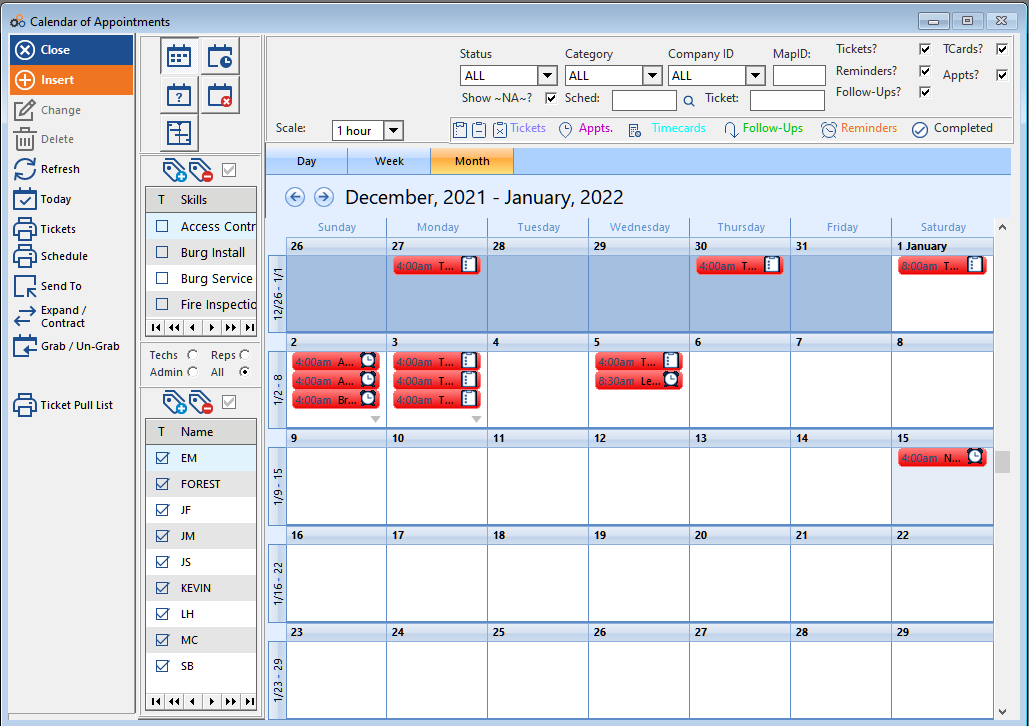Click the MapID input field

click(799, 76)
